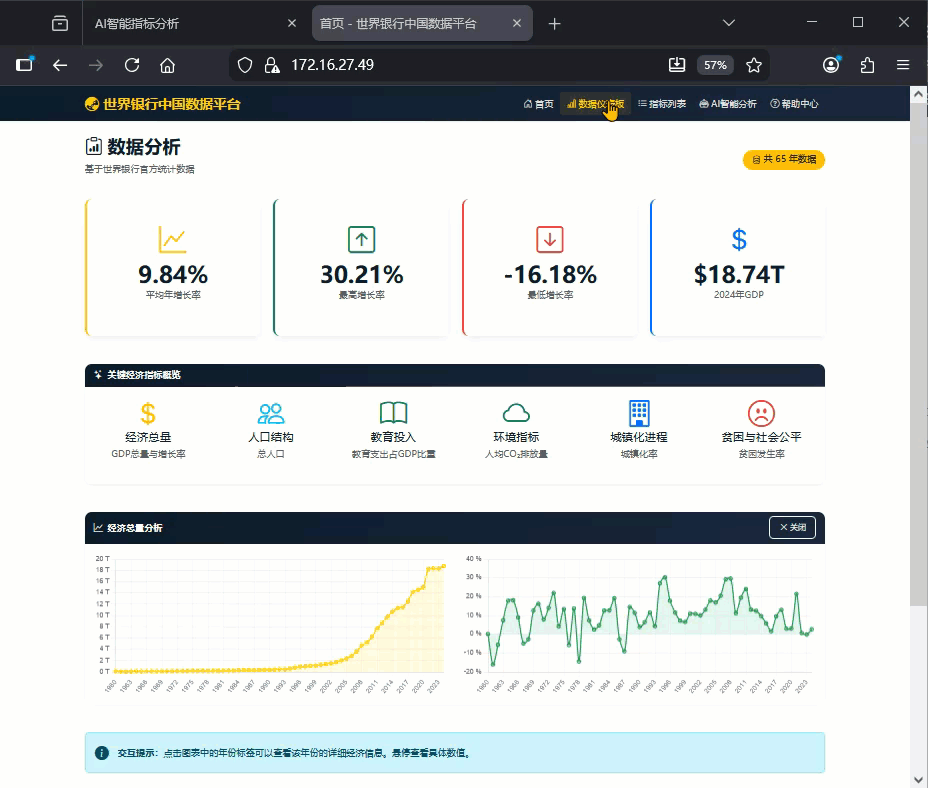The width and height of the screenshot is (928, 788).
Task: Go back with the back arrow
Action: [x=60, y=65]
